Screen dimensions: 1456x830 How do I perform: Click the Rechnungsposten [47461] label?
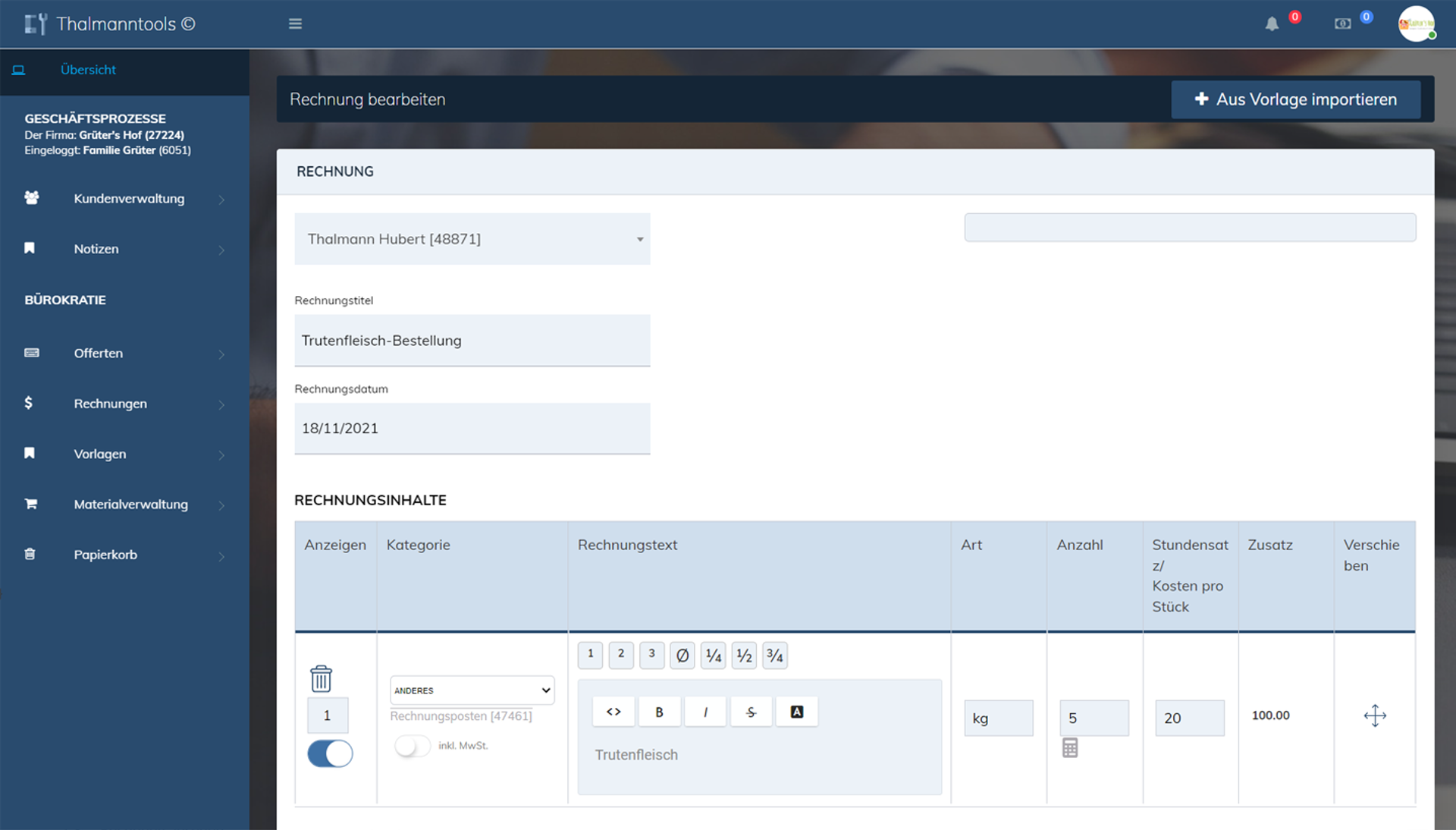click(x=461, y=716)
